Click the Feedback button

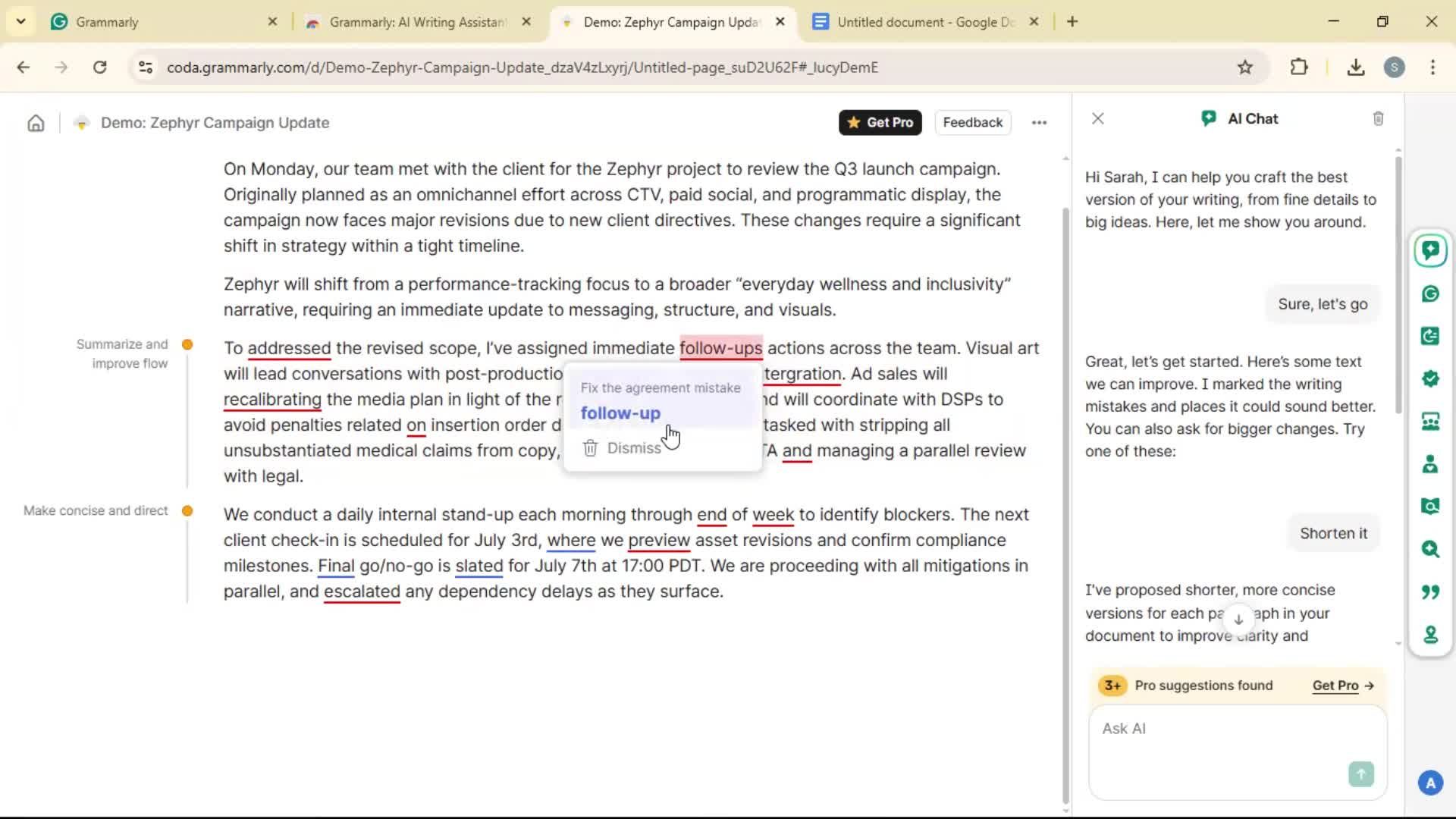click(972, 123)
